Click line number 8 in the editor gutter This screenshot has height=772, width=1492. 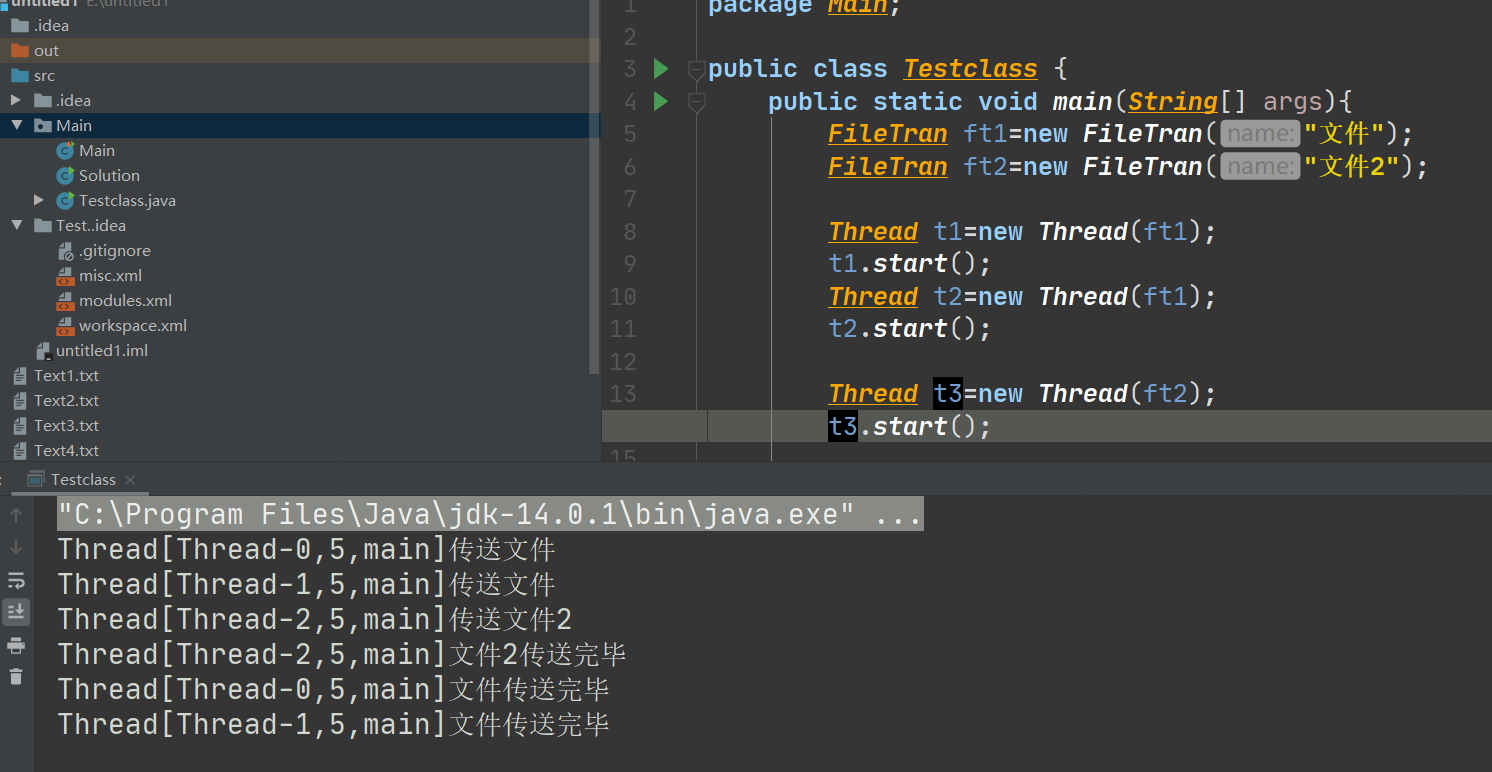(629, 232)
